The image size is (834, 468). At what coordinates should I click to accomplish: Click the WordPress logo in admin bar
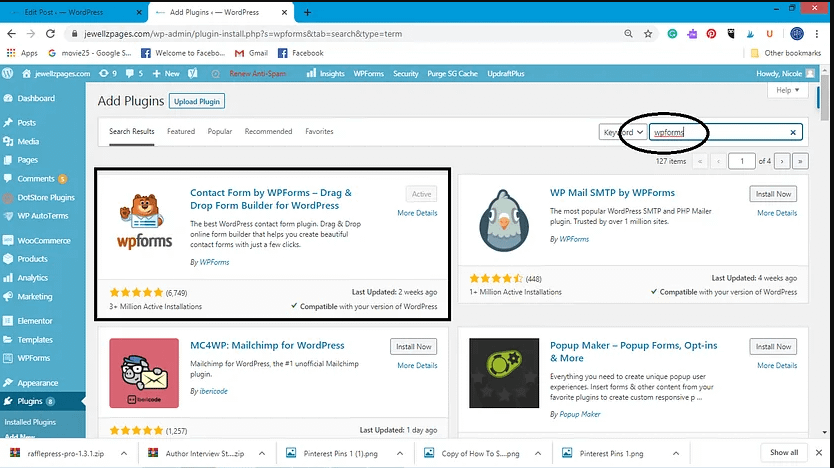coord(7,73)
